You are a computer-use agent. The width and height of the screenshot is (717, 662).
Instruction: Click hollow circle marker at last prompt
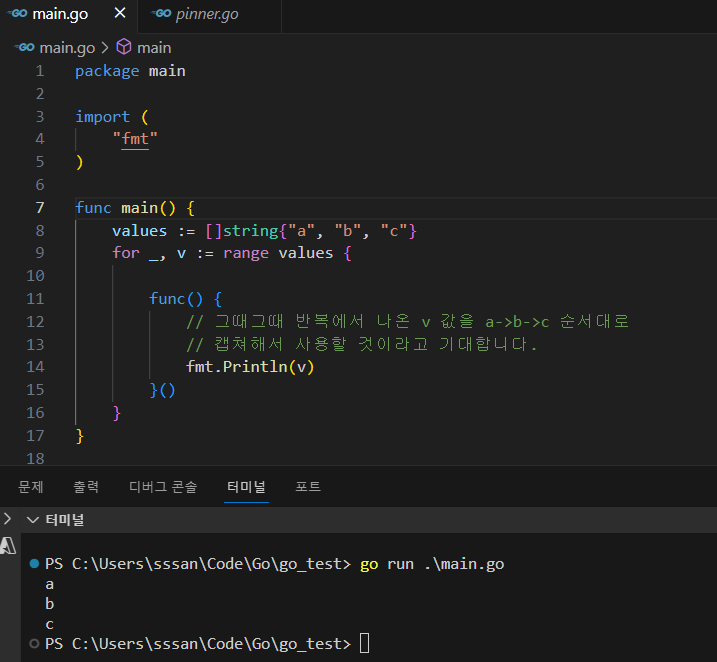coord(34,643)
